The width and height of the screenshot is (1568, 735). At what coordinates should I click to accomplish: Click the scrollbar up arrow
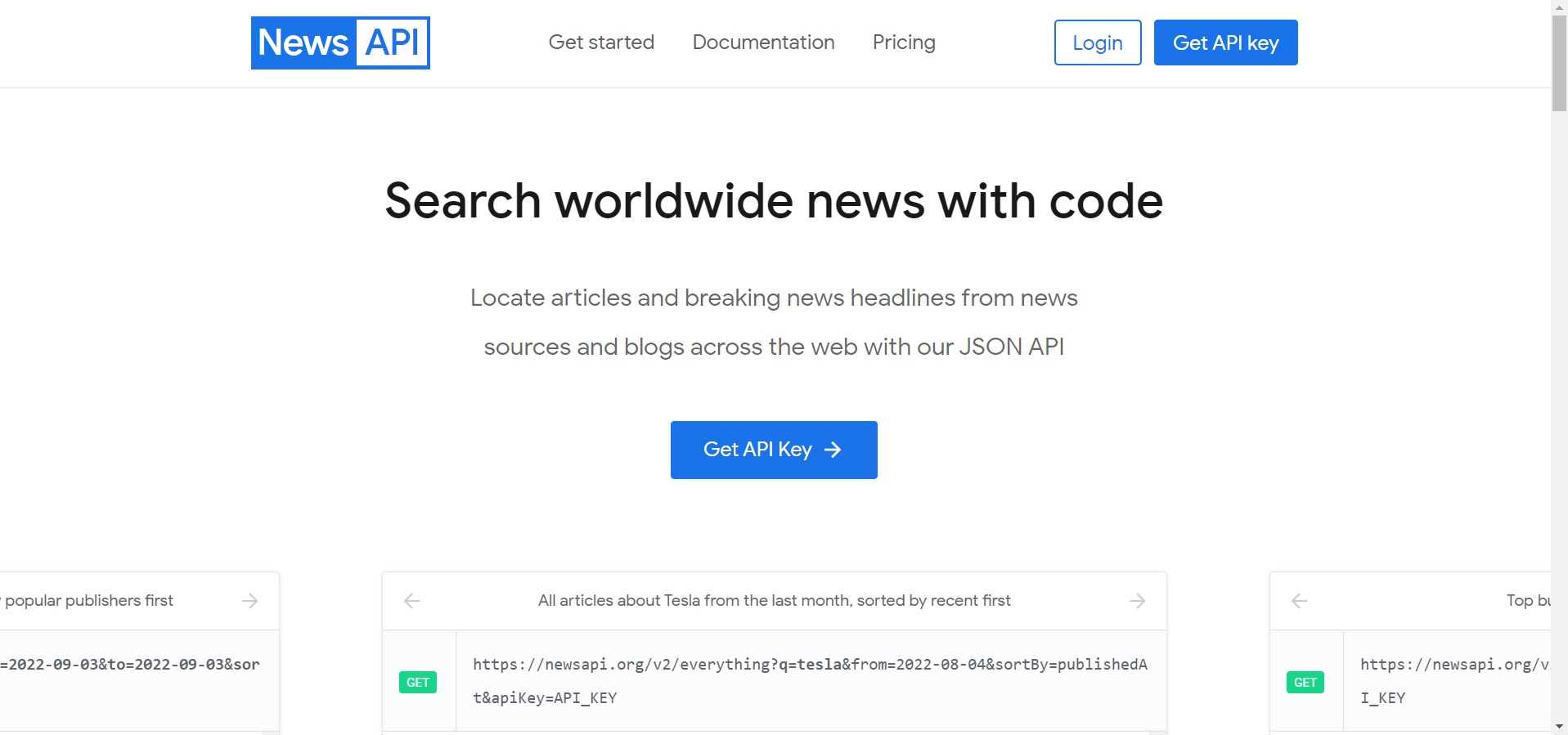click(1559, 7)
